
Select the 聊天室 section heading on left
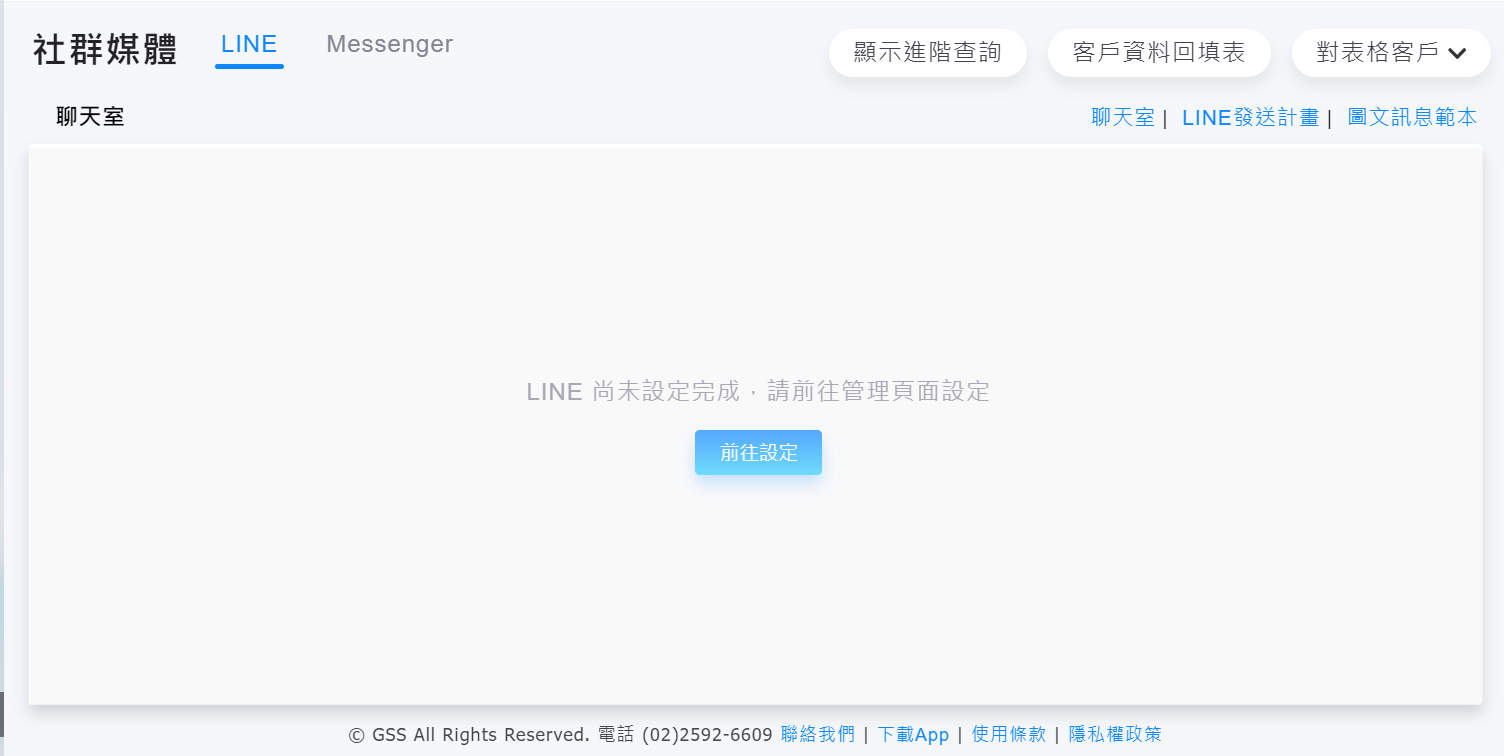click(90, 118)
